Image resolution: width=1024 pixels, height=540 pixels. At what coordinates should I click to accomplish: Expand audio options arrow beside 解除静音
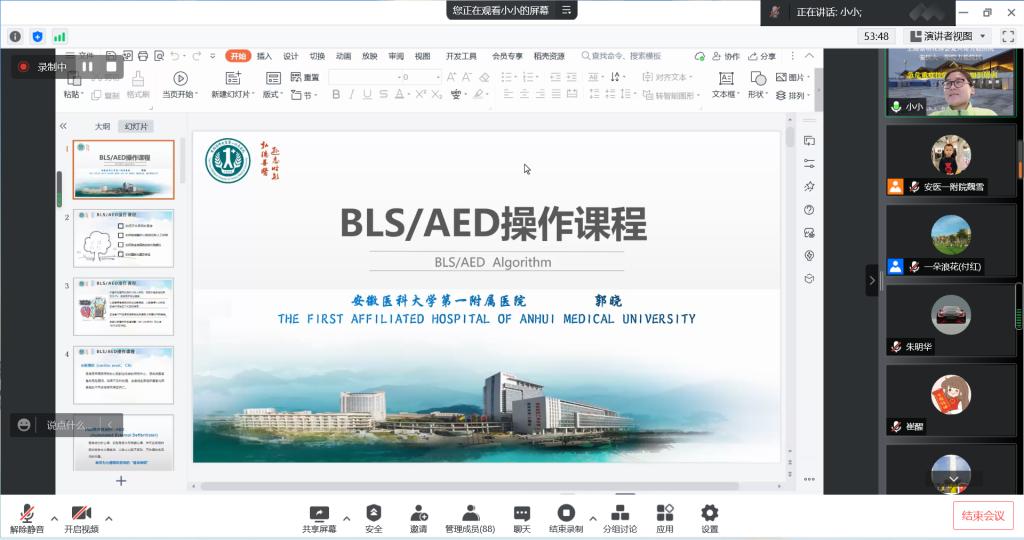pyautogui.click(x=54, y=518)
